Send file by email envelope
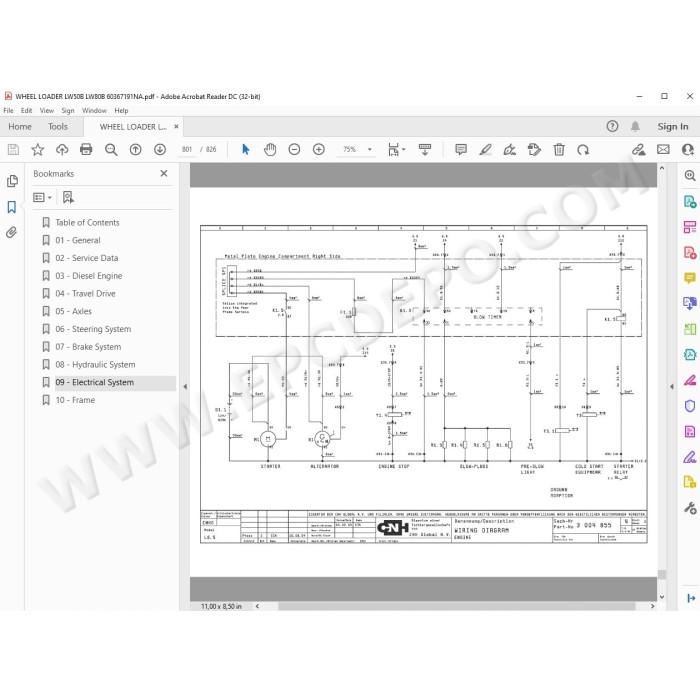The height and width of the screenshot is (700, 700). (663, 150)
